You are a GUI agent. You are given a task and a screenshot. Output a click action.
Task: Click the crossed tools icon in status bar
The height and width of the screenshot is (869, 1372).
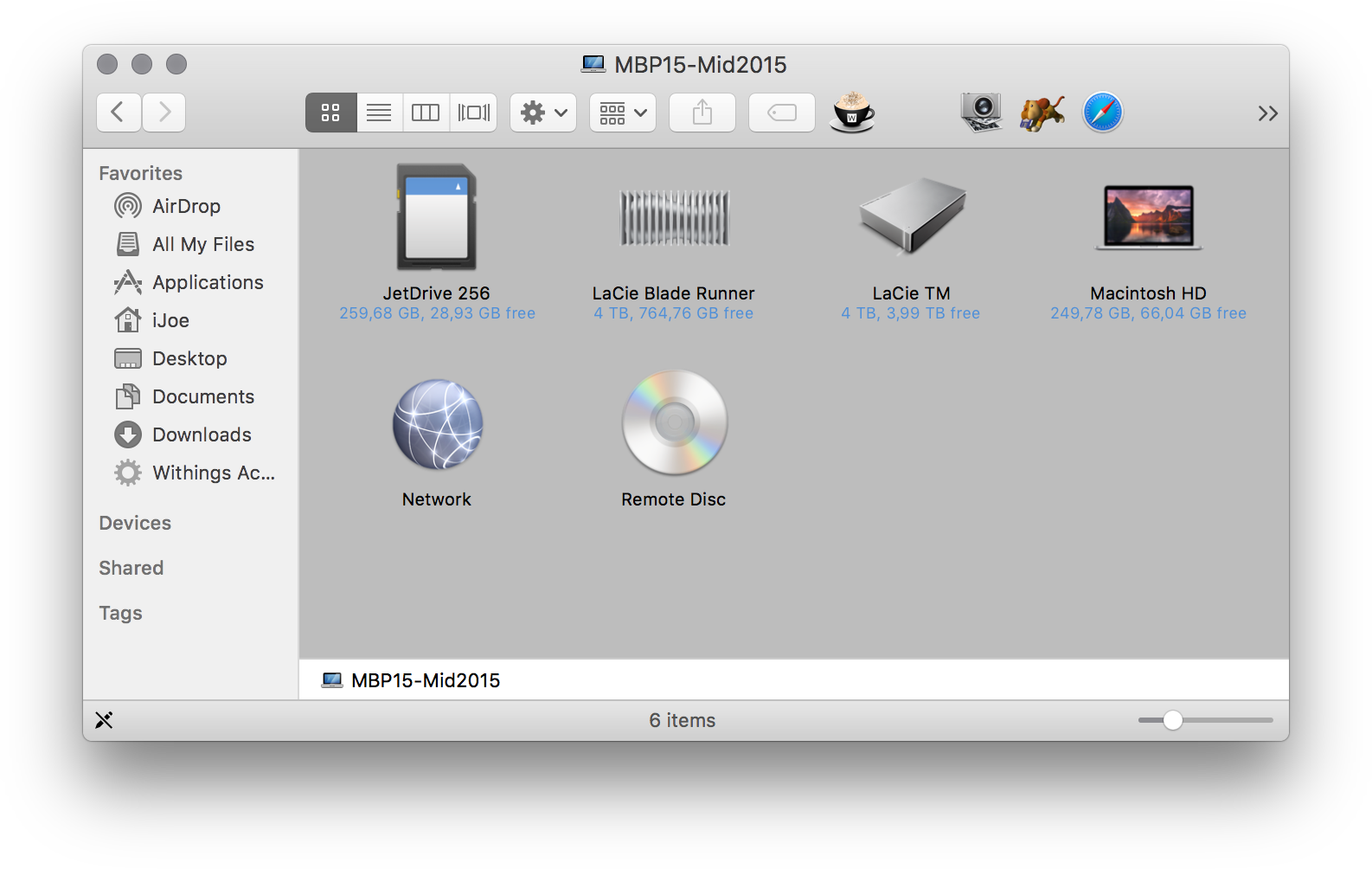(x=104, y=720)
